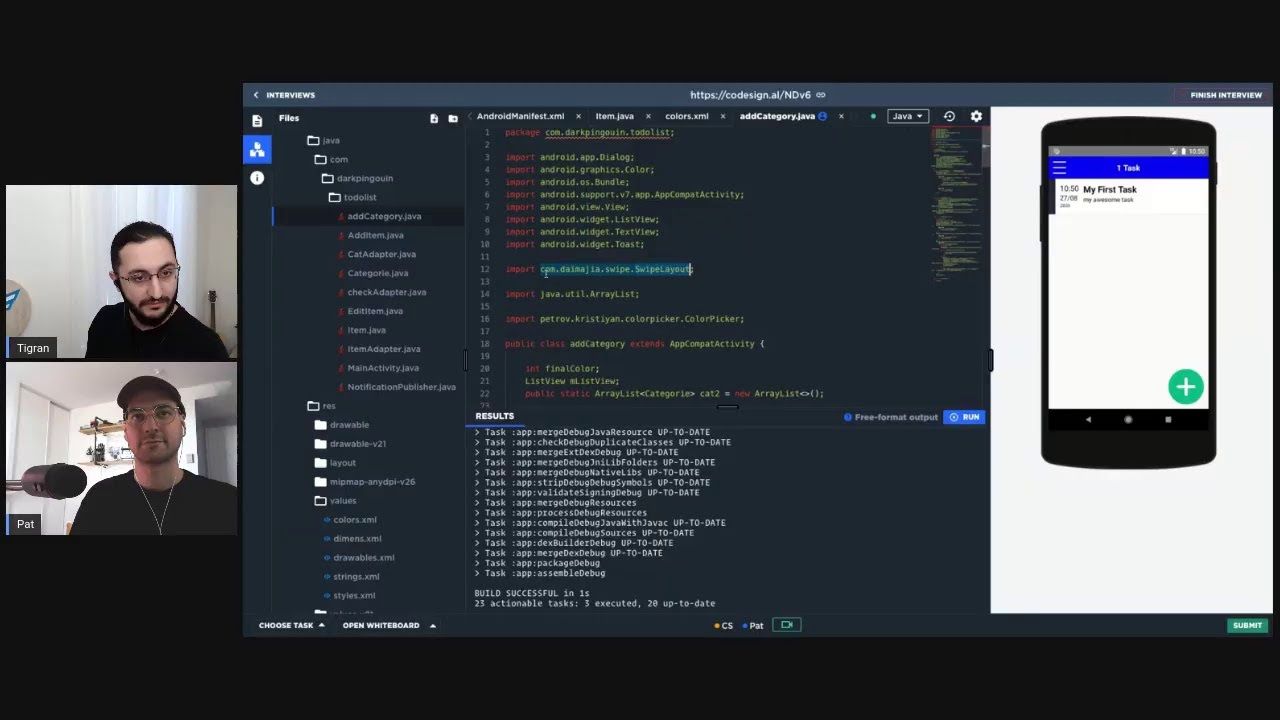Close the Item.java tab
This screenshot has width=1280, height=720.
pyautogui.click(x=648, y=116)
